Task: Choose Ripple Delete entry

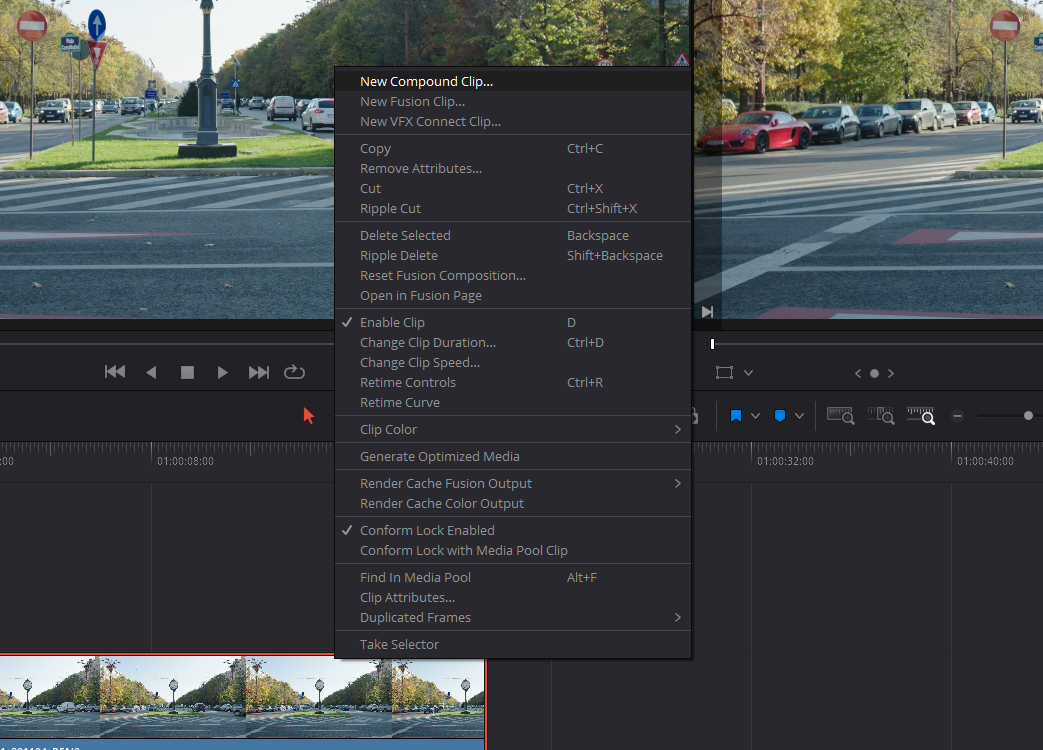Action: 513,255
